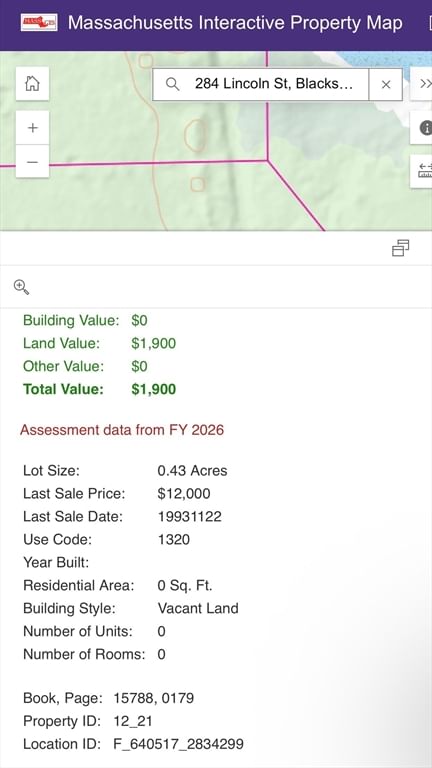432x768 pixels.
Task: Click the Total Value $1,900 text
Action: [x=154, y=389]
